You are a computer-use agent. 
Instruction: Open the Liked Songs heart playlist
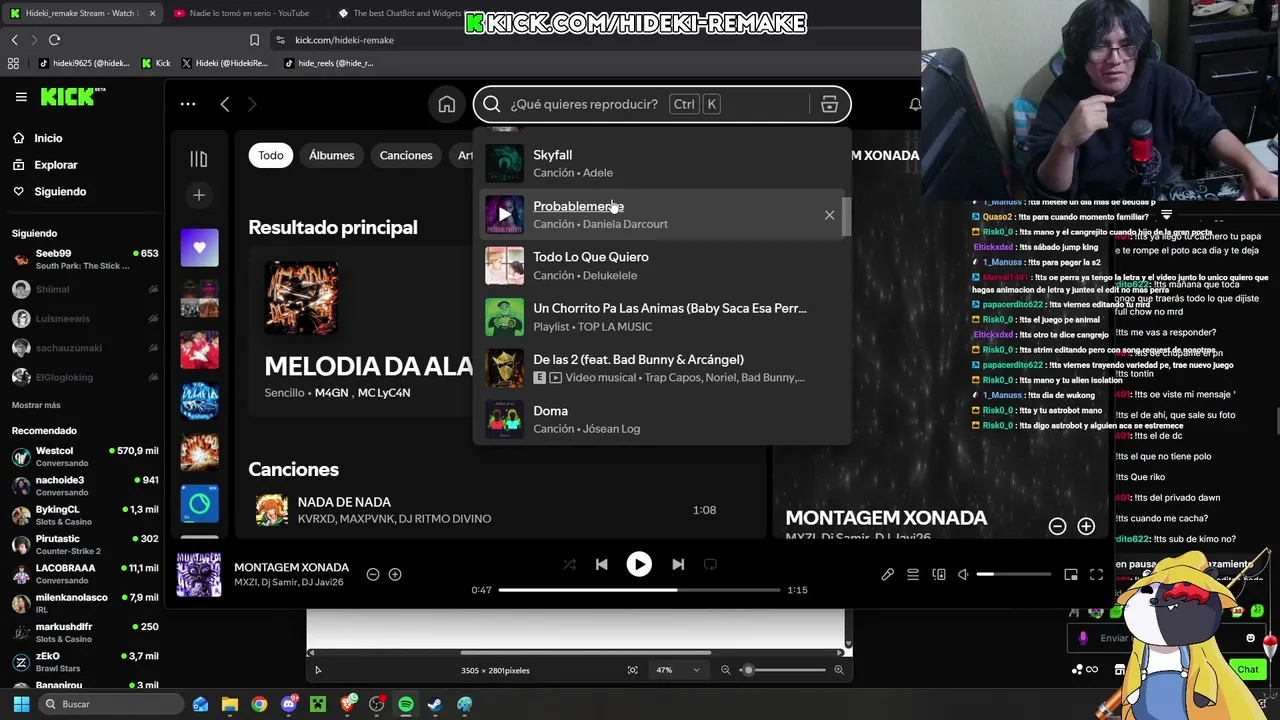coord(199,247)
